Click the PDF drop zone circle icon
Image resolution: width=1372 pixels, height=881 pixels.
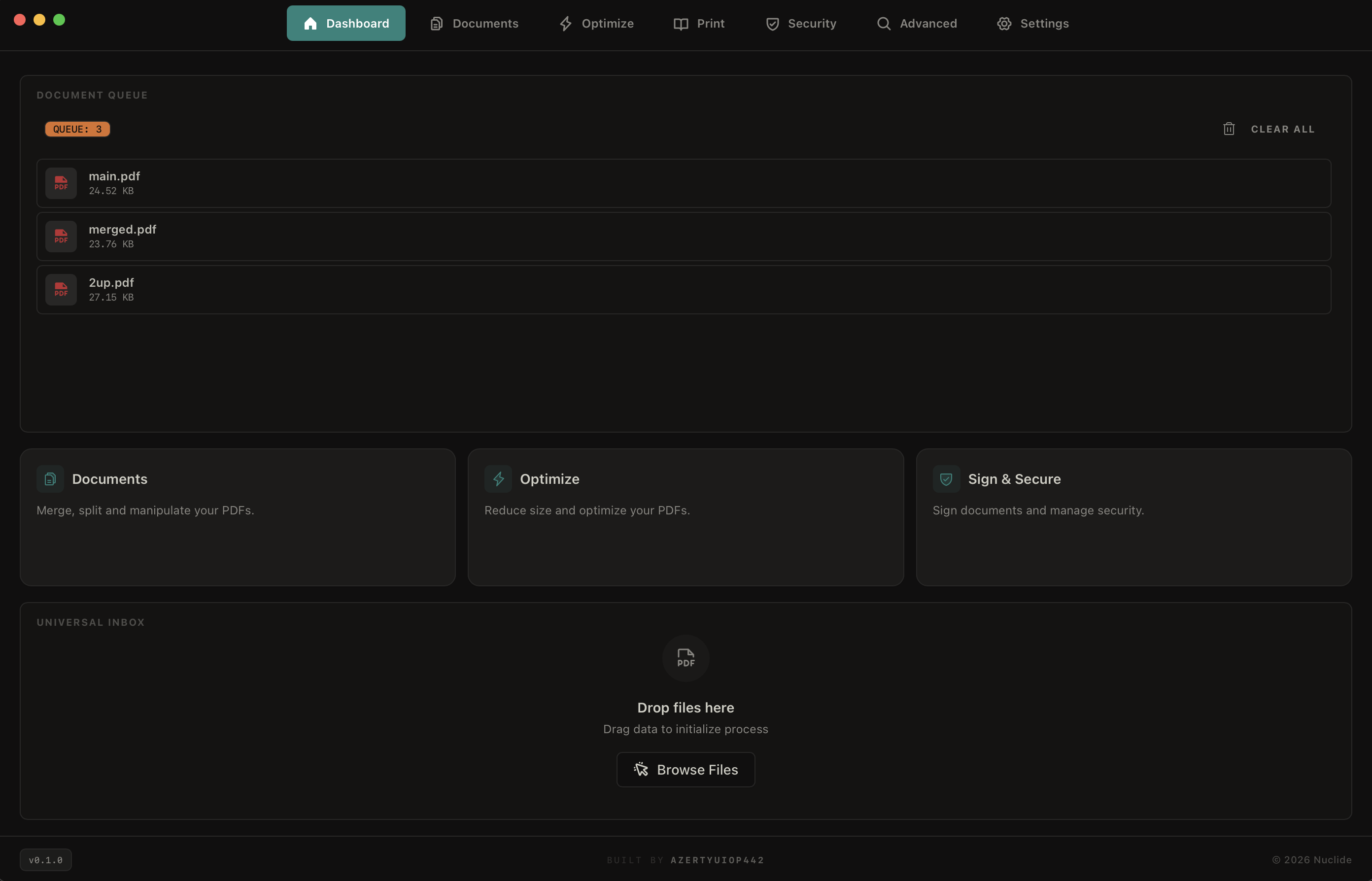(x=686, y=658)
